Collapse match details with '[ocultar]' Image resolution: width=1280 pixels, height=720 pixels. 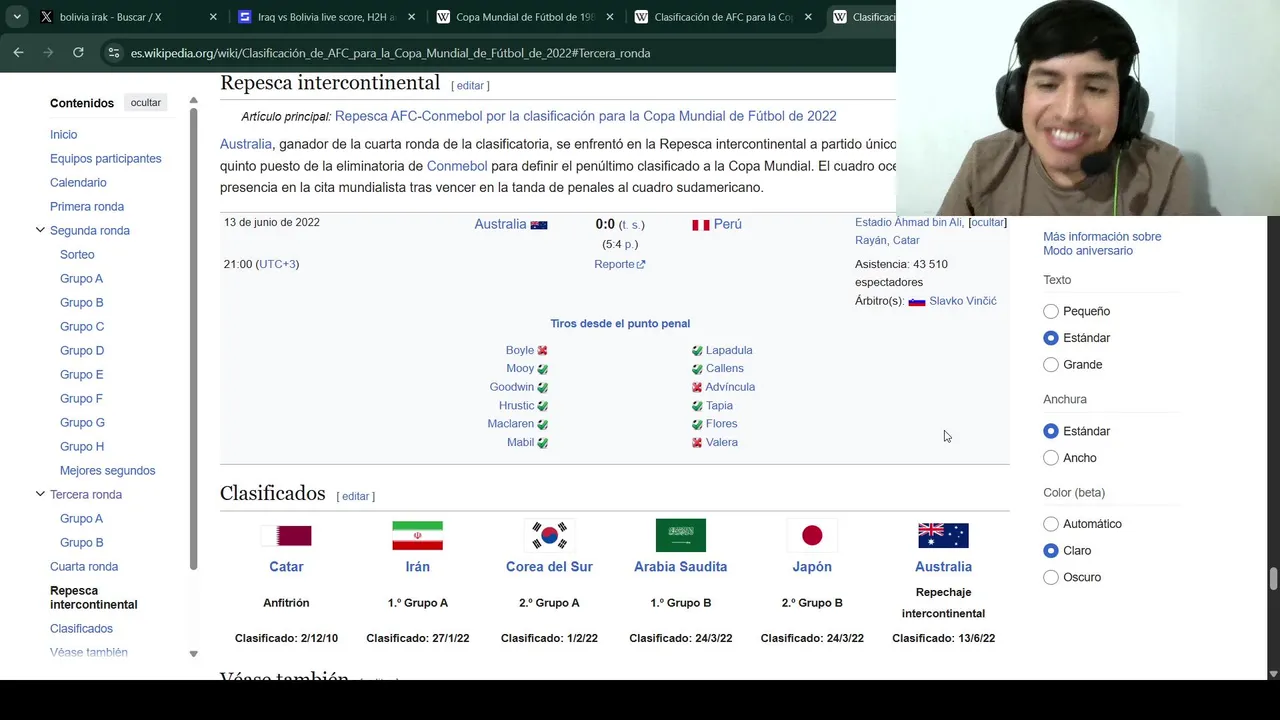(x=988, y=222)
